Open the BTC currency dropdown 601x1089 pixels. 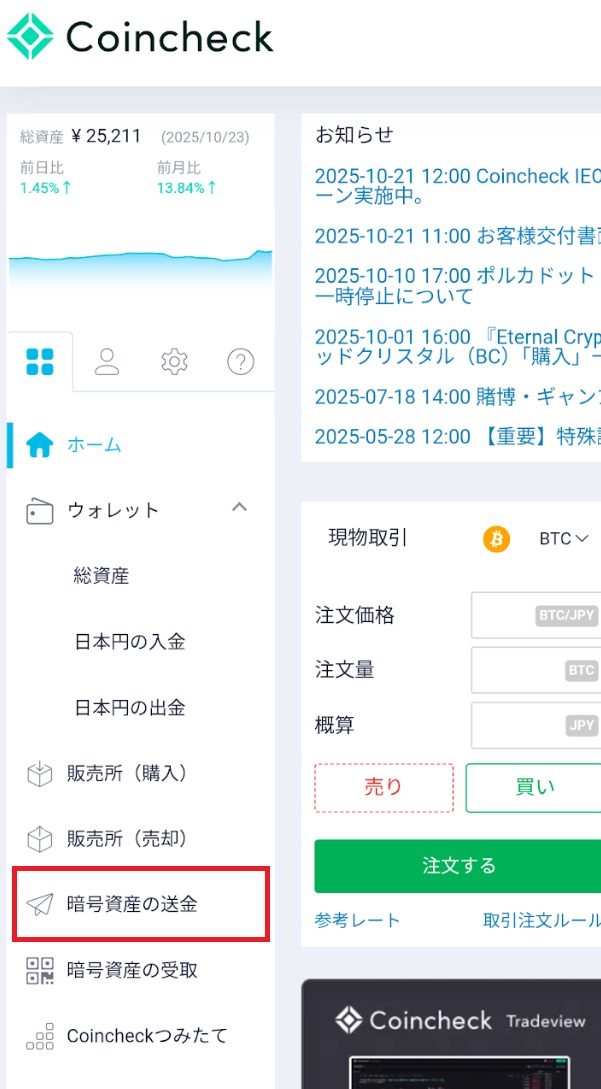(564, 539)
